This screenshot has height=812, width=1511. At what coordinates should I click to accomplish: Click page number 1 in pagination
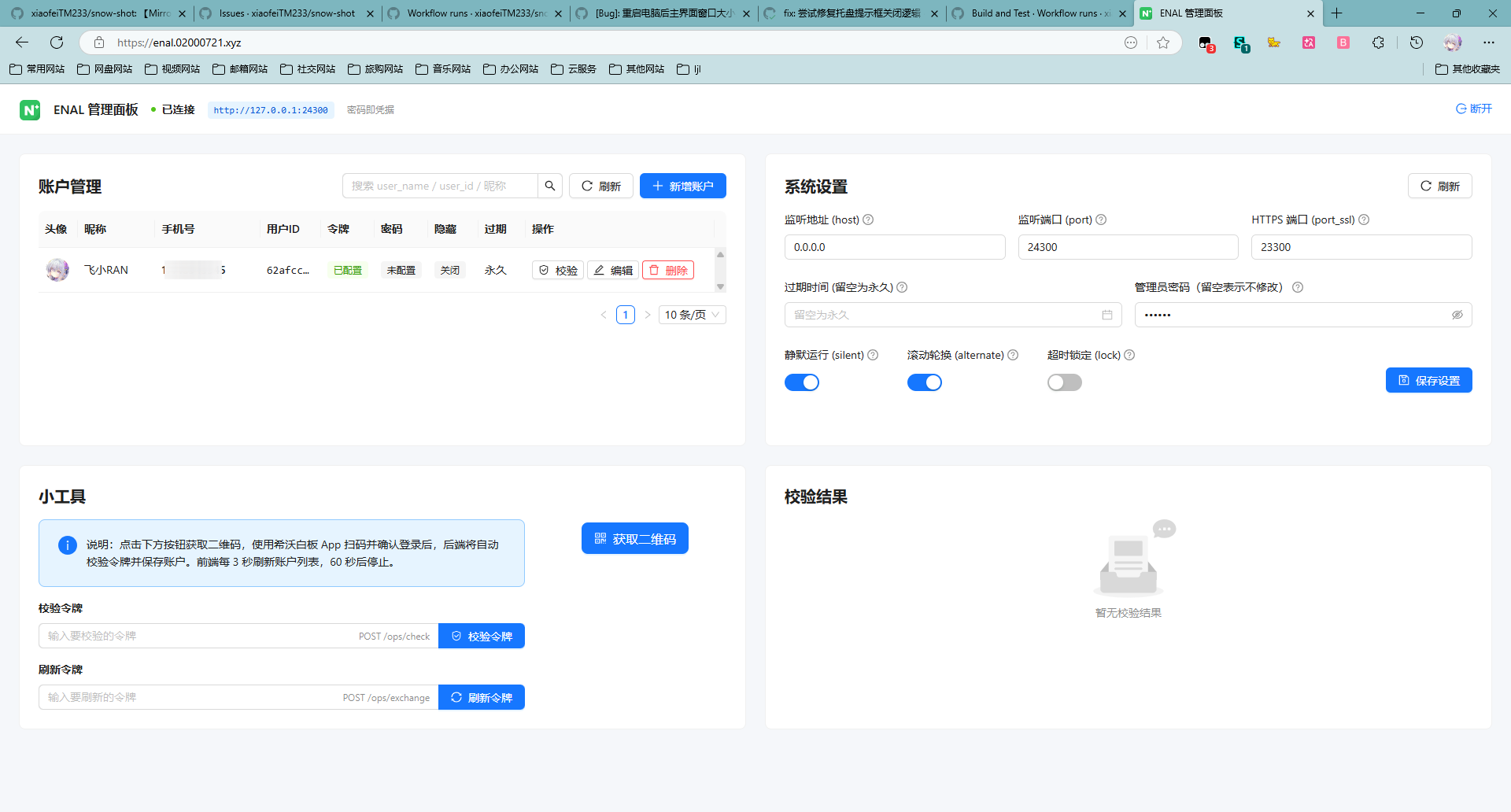[626, 315]
